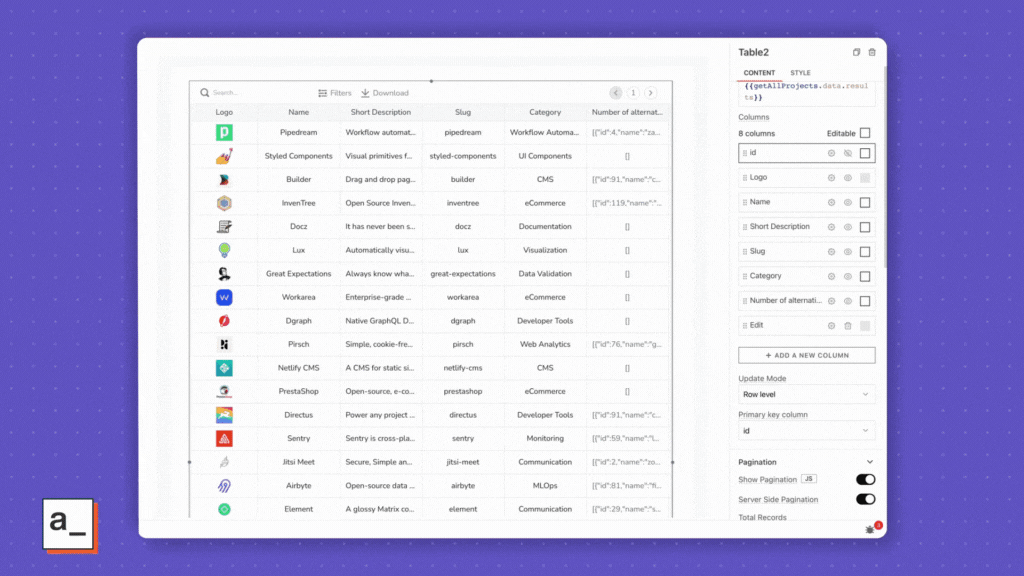Disable the Server Side Pagination toggle

point(865,499)
